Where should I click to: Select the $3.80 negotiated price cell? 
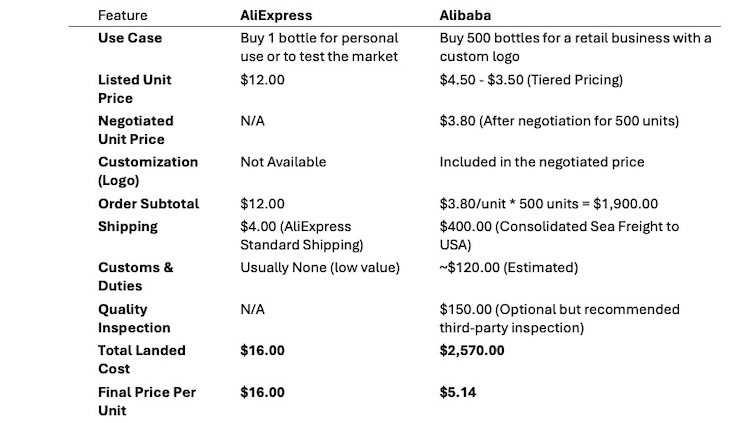(559, 121)
